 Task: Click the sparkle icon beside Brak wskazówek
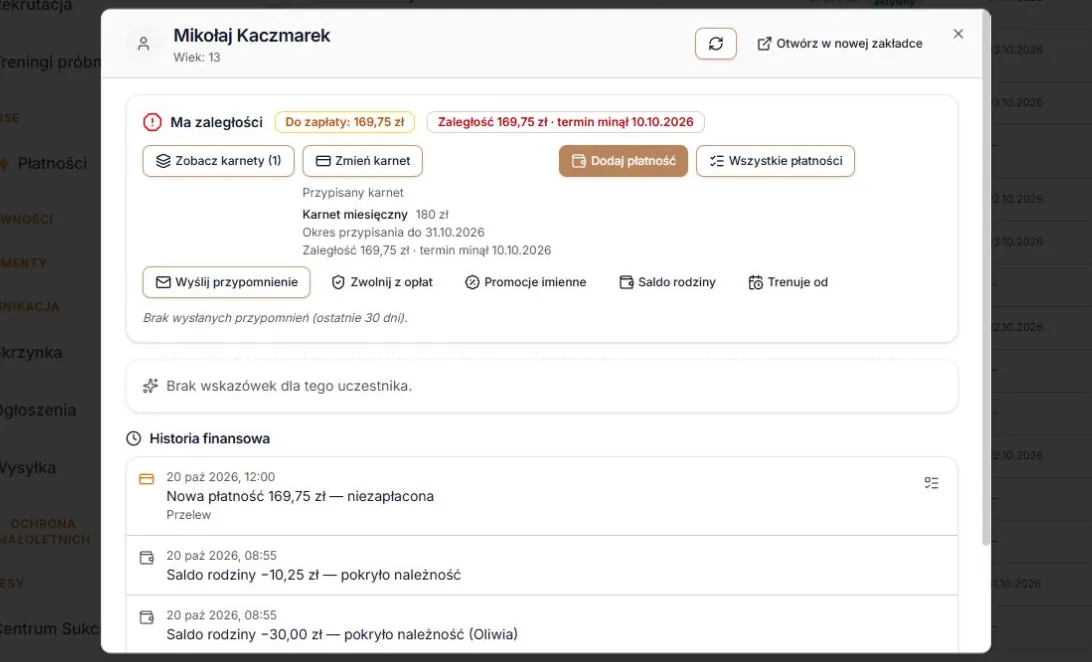pos(150,386)
